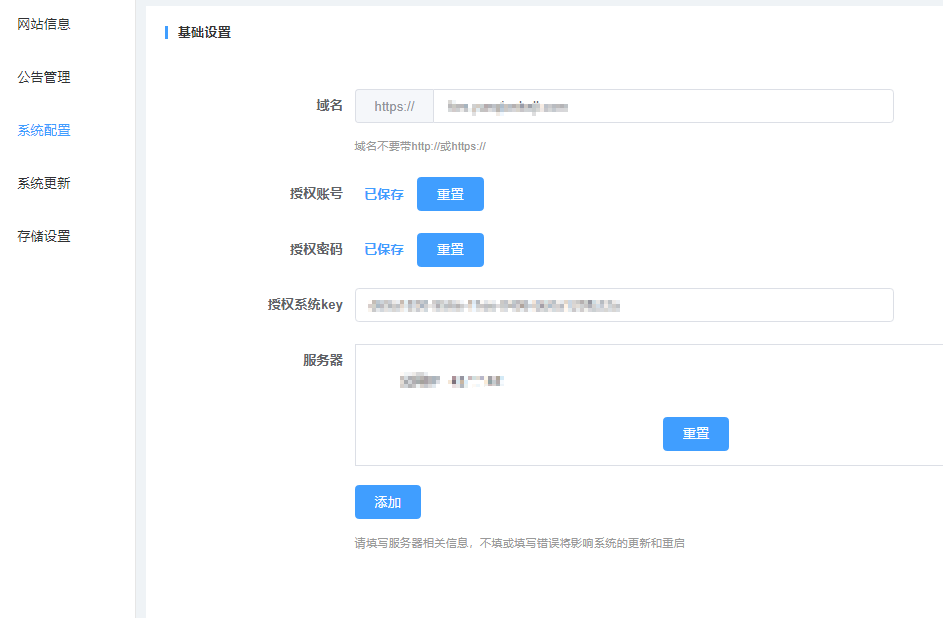Reset the 授权账号 with 重置 button

(450, 194)
